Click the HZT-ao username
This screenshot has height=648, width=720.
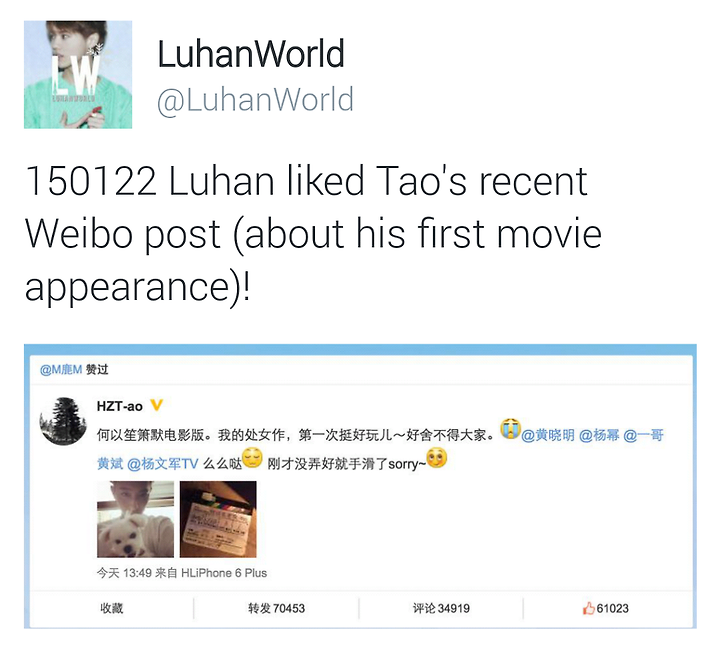[119, 406]
